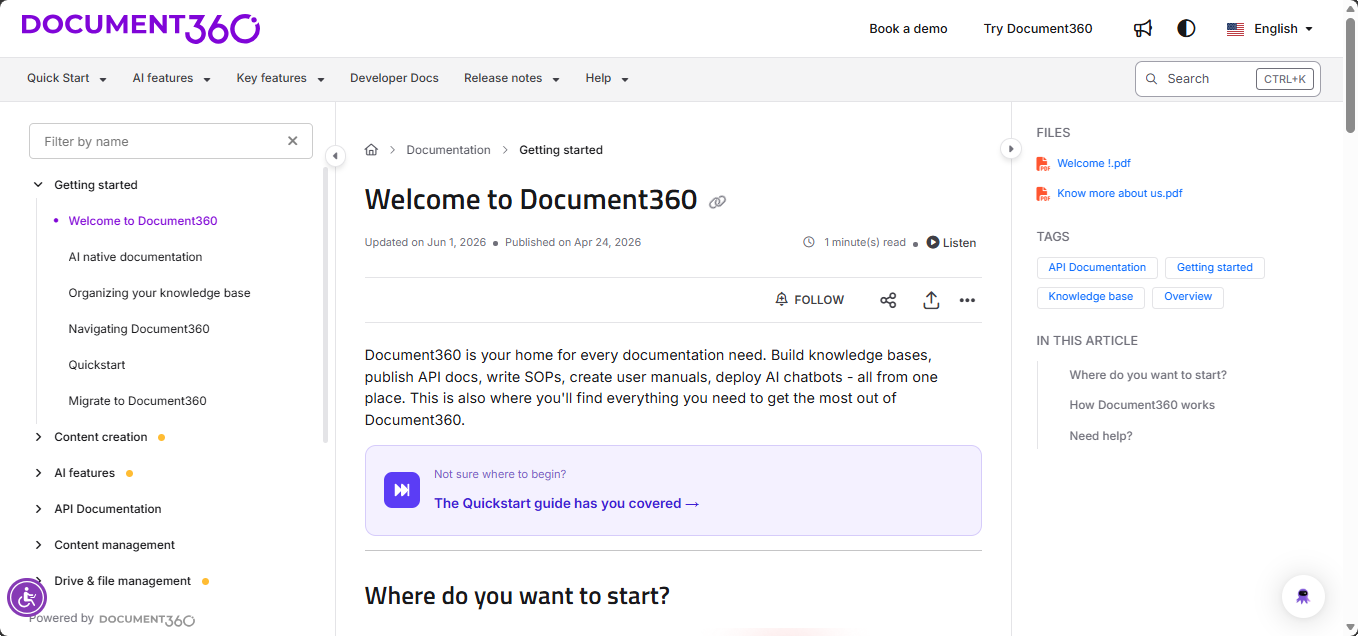
Task: Play the article with Listen
Action: point(951,242)
